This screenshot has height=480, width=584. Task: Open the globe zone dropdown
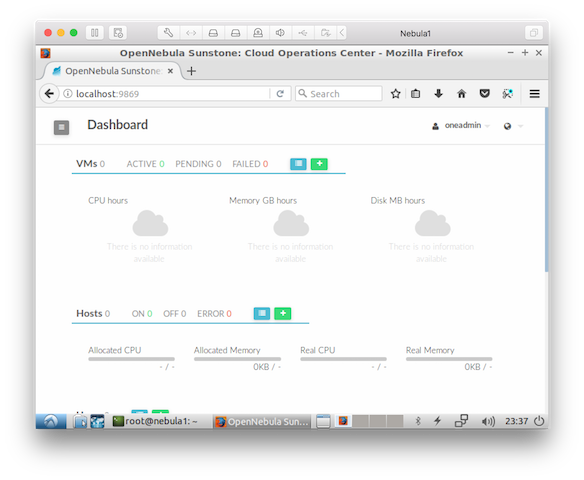513,126
